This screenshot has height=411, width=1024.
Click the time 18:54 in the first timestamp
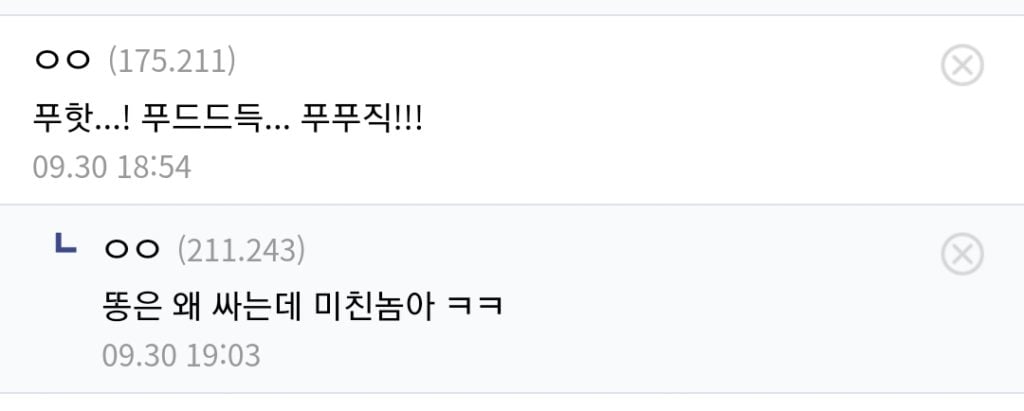coord(154,167)
